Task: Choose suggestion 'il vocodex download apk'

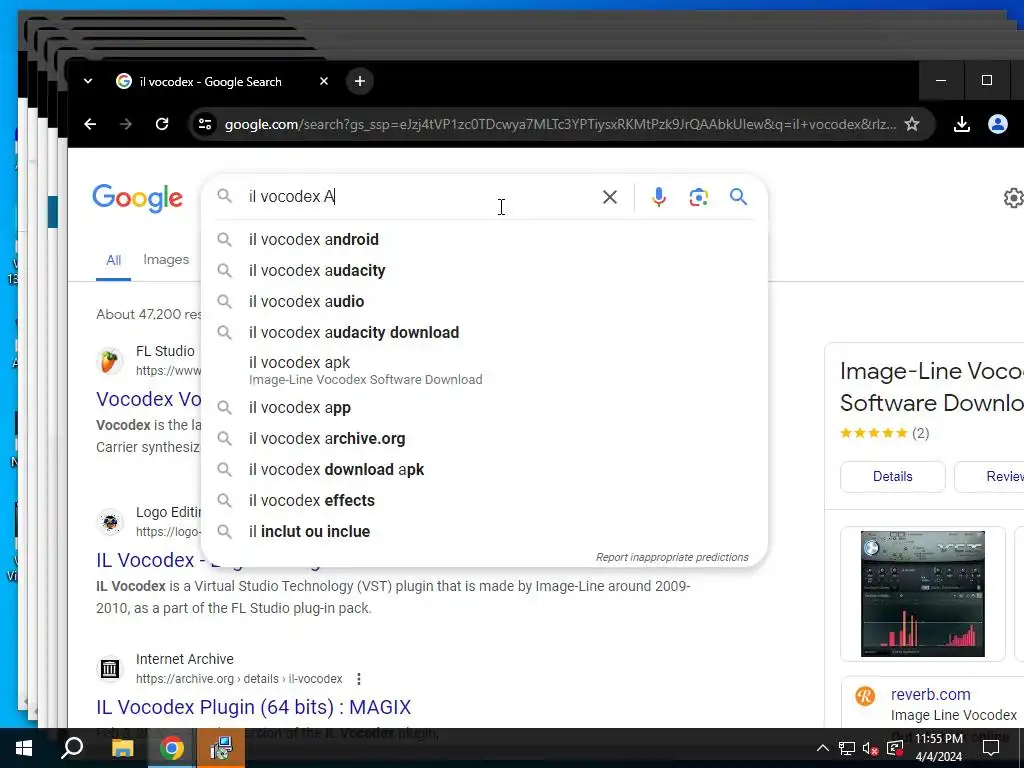Action: tap(484, 470)
